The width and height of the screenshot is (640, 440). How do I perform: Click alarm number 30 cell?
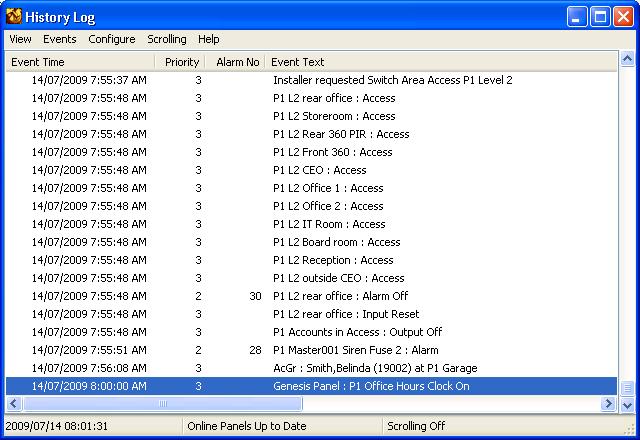click(x=255, y=296)
